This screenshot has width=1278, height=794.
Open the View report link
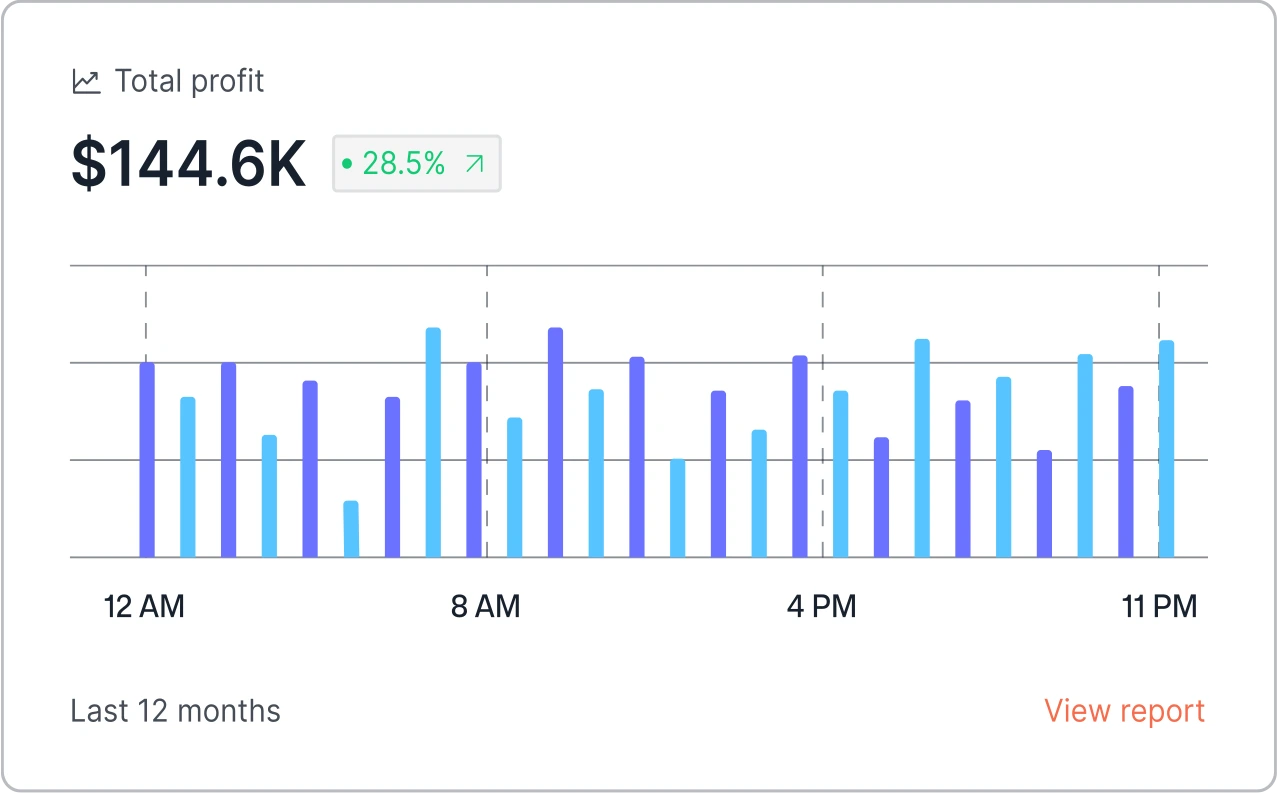[x=1124, y=711]
